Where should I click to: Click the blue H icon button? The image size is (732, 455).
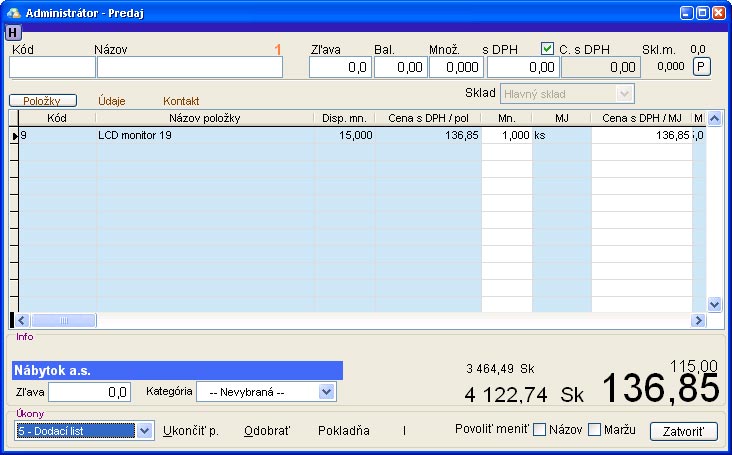(x=13, y=32)
